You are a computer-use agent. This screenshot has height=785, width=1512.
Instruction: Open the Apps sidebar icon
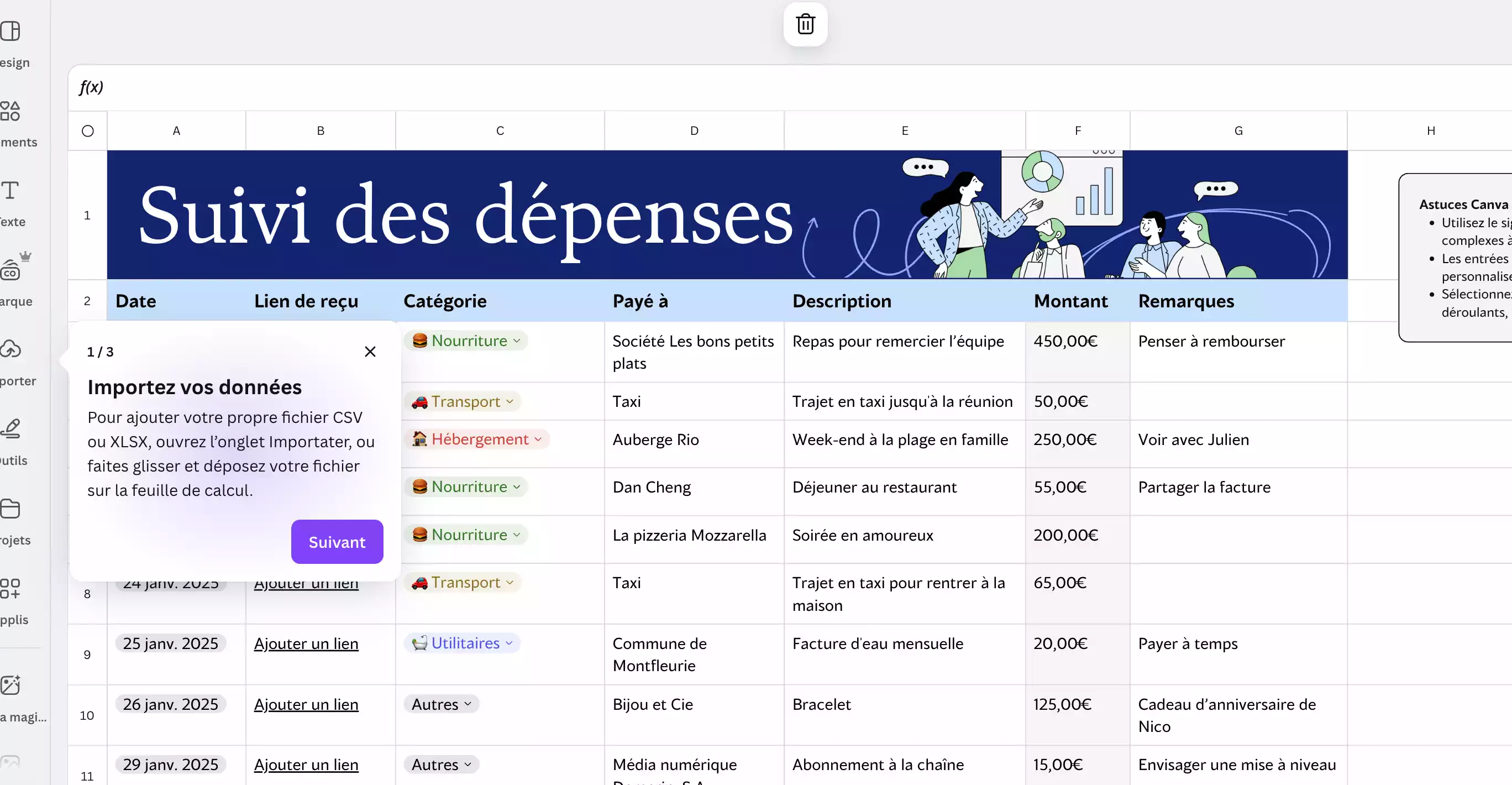tap(10, 588)
